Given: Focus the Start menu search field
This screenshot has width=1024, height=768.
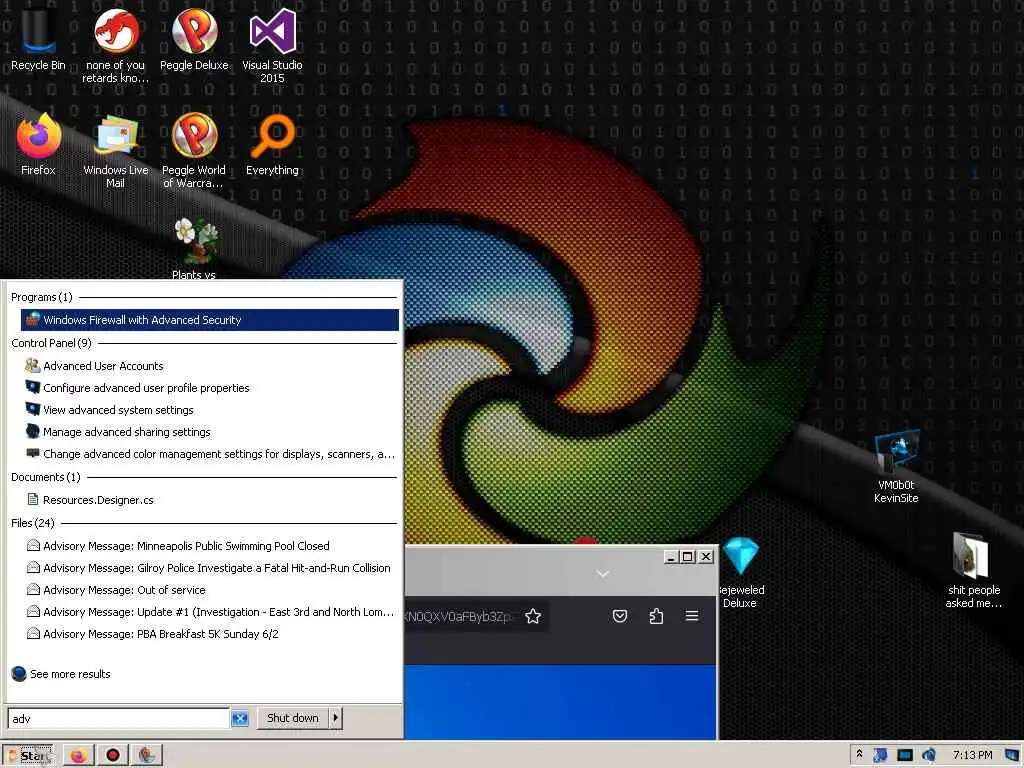Looking at the screenshot, I should click(119, 718).
